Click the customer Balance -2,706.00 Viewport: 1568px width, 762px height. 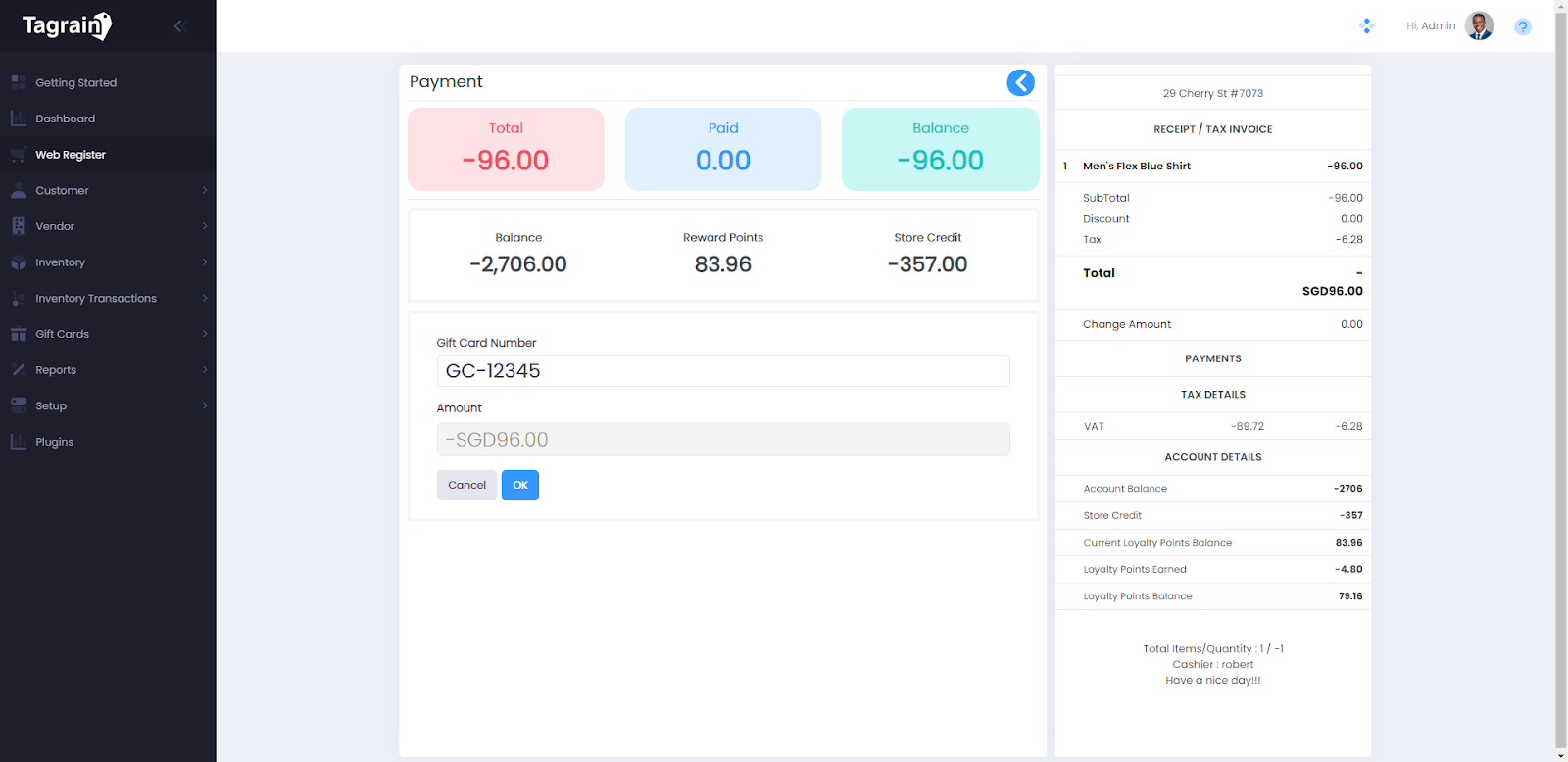tap(518, 264)
